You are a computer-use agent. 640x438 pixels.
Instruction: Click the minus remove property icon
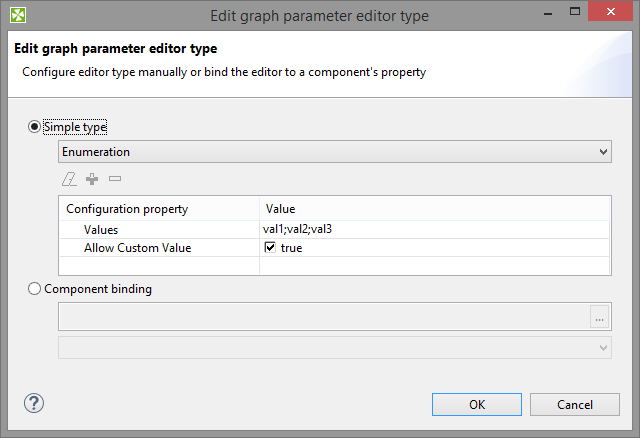pos(115,179)
